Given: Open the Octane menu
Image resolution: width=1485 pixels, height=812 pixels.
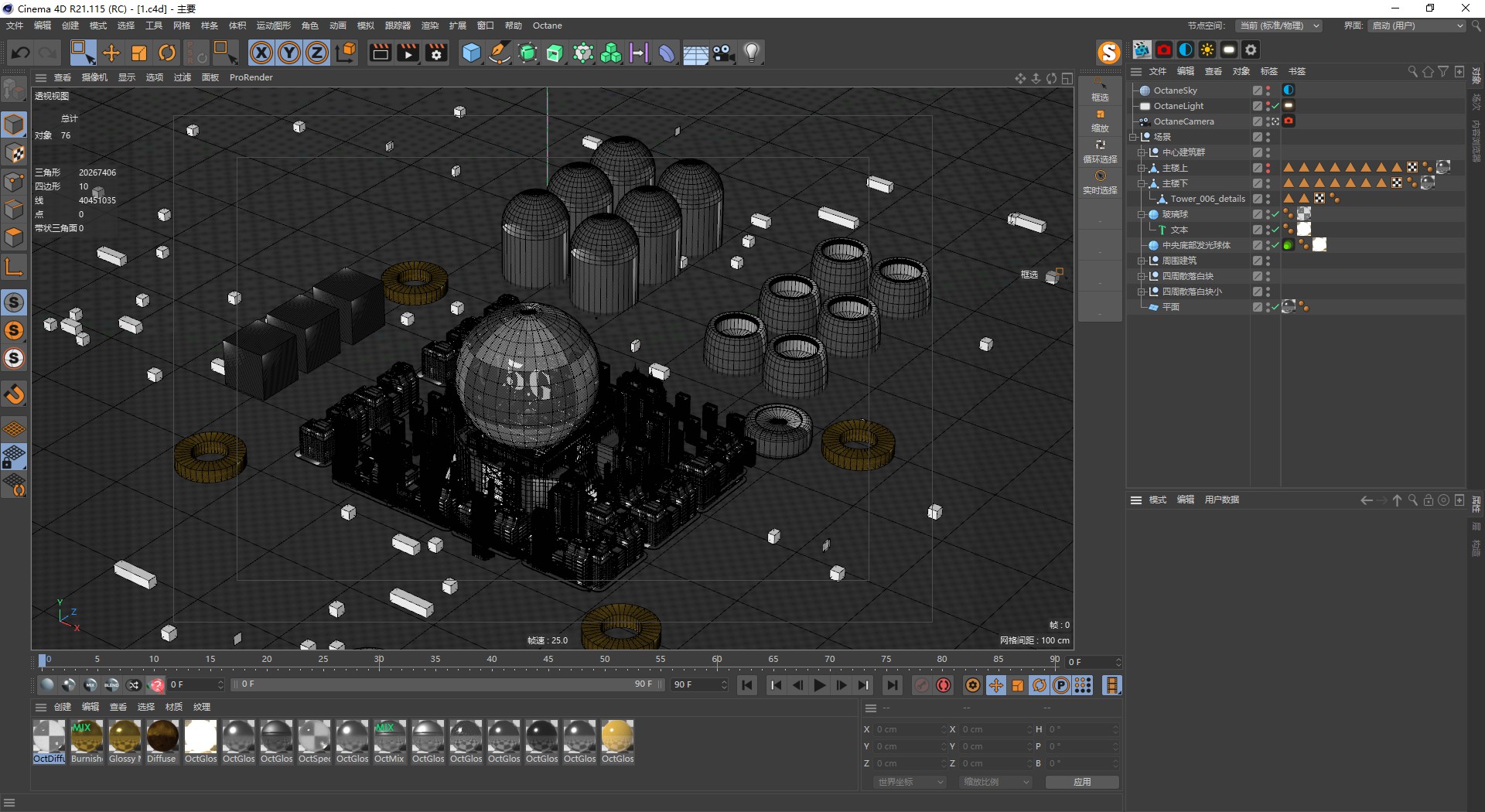Looking at the screenshot, I should 548,26.
